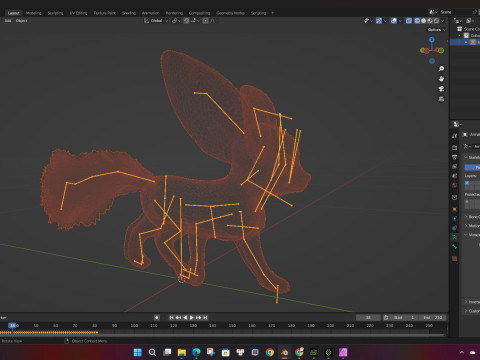Open the orange Object properties tab
The image size is (480, 360).
[x=454, y=209]
